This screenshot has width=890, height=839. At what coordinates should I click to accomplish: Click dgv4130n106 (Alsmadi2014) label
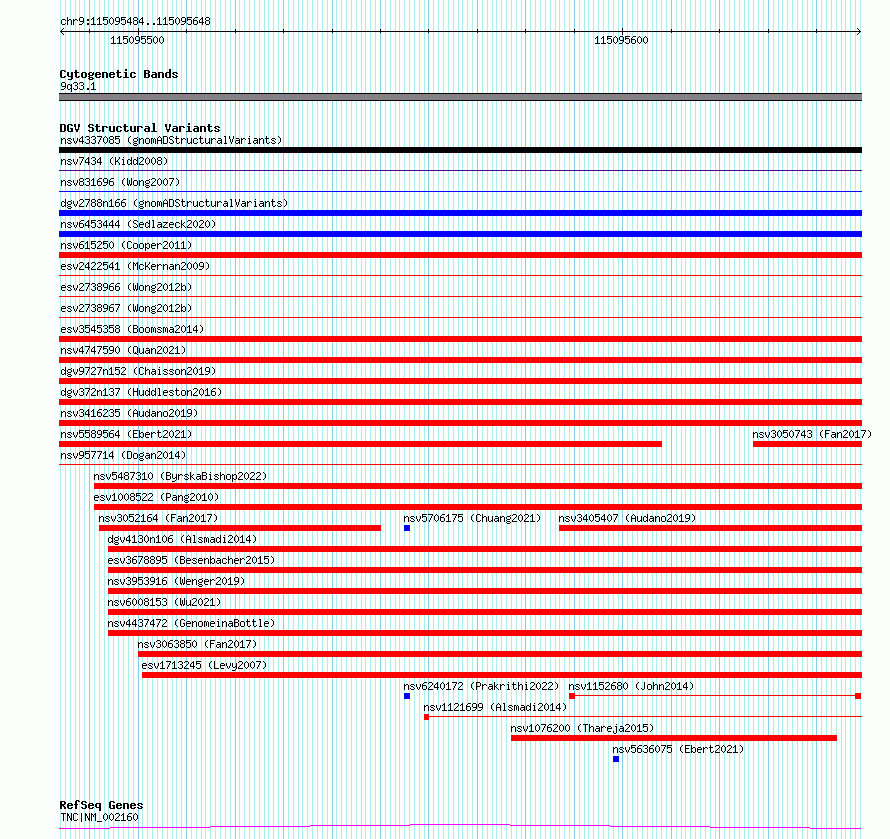(182, 539)
